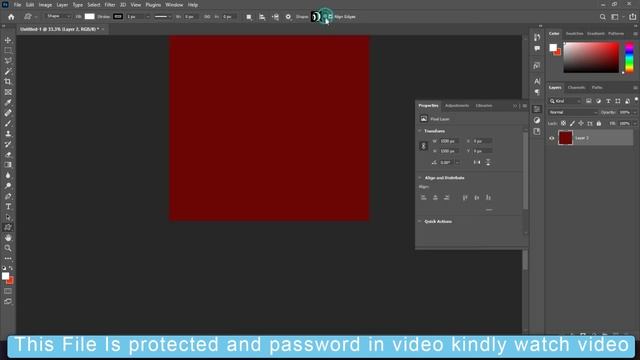640x360 pixels.
Task: Click the rainbow hue slider
Action: [x=629, y=58]
